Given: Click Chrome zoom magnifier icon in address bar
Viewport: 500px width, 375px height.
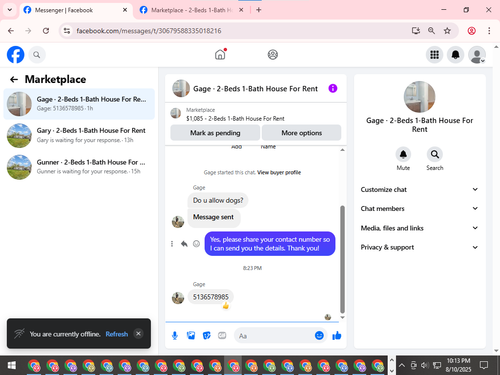Looking at the screenshot, I should (x=431, y=31).
